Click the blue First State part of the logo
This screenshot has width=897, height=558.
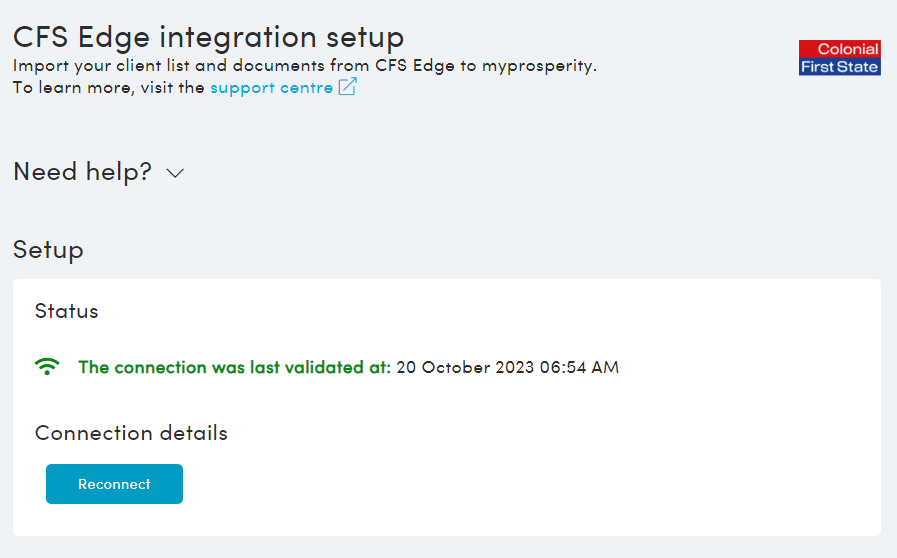coord(839,67)
